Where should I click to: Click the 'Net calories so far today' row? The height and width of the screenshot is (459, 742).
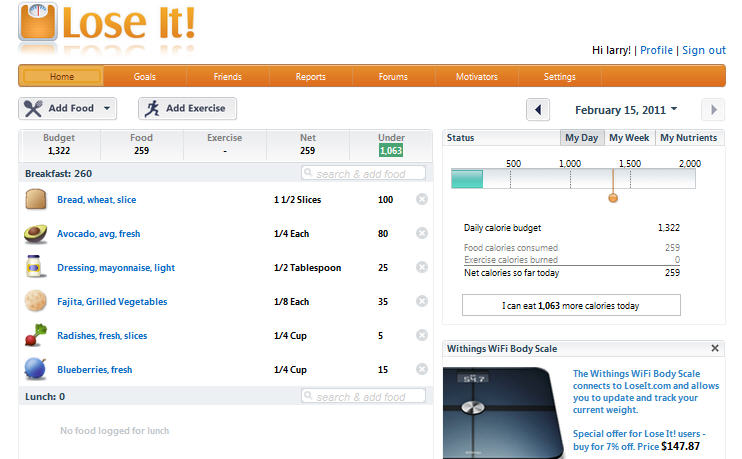(572, 273)
